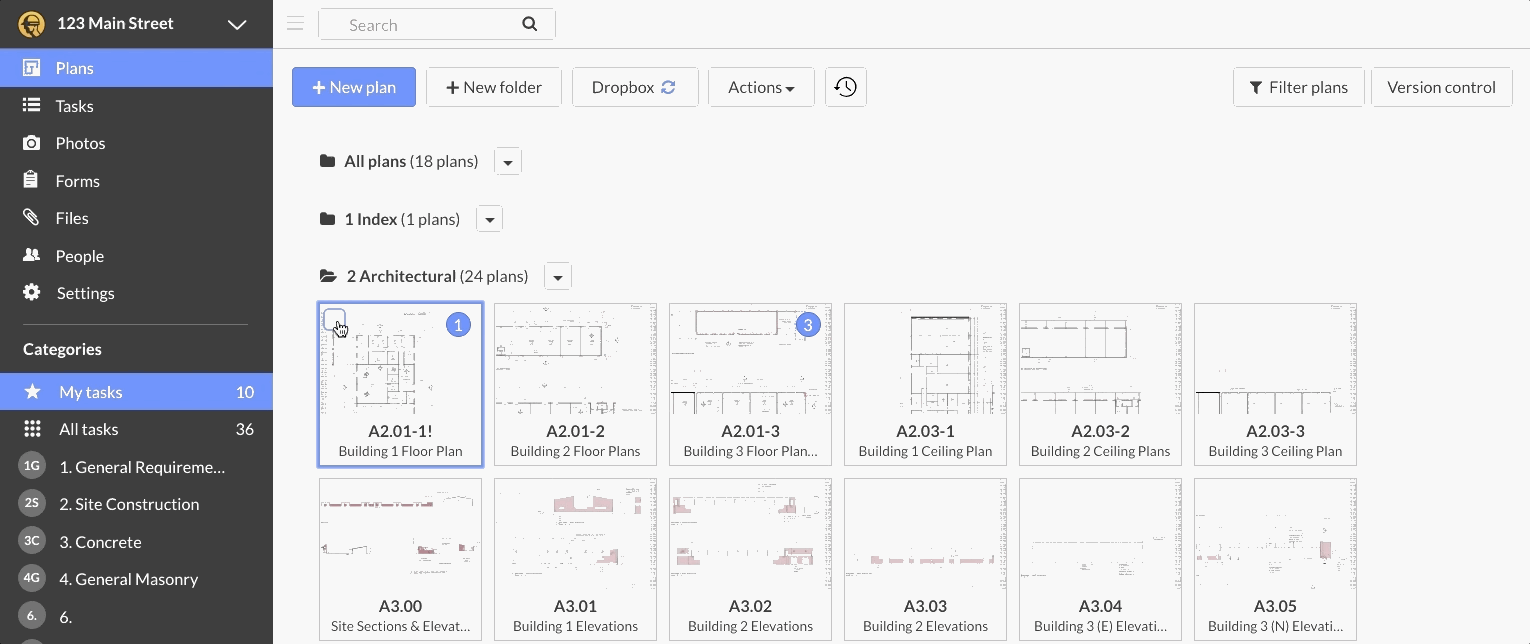The width and height of the screenshot is (1530, 644).
Task: Open Forms from the sidebar
Action: 77,181
